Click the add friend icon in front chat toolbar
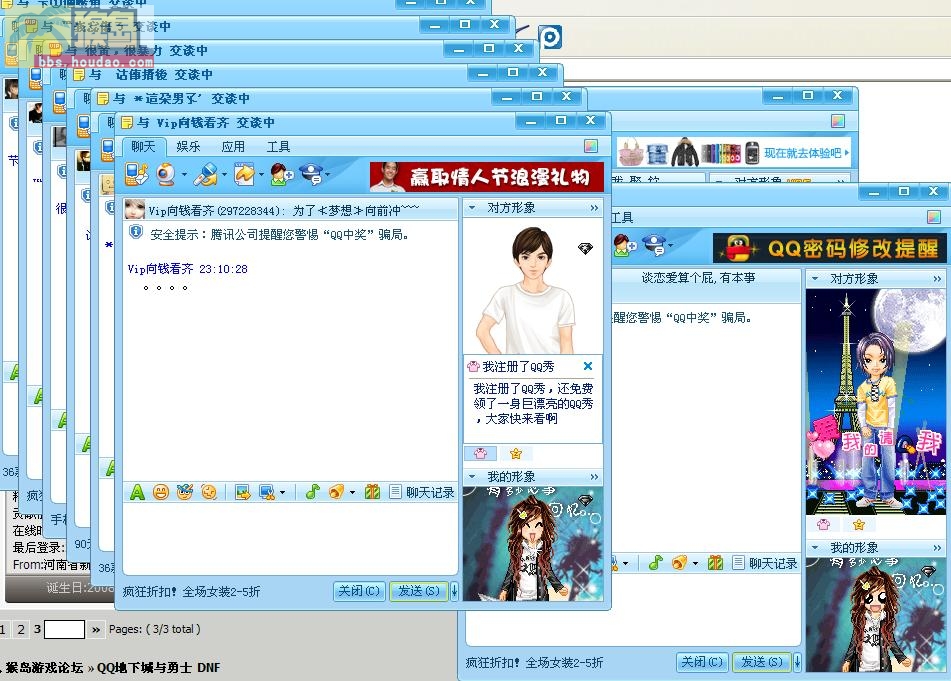This screenshot has width=951, height=681. [x=281, y=174]
